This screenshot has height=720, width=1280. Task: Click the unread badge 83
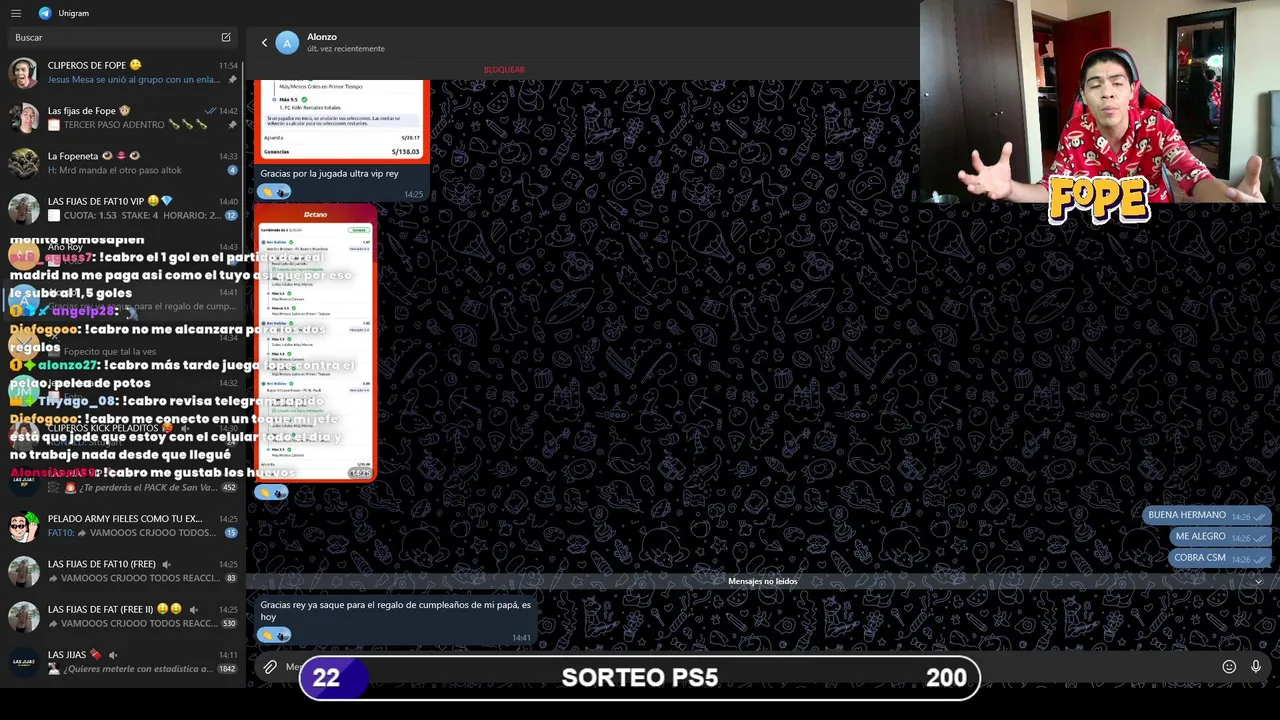231,578
